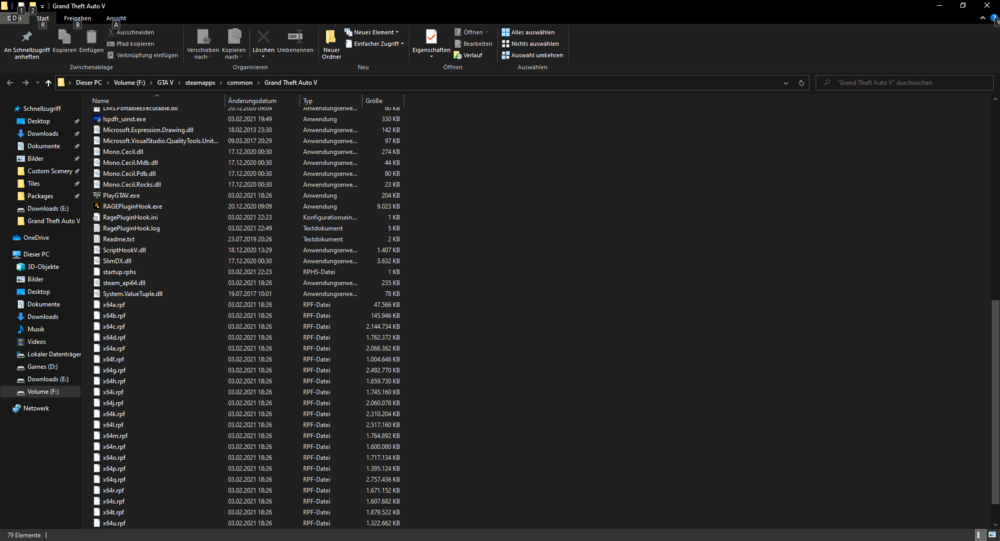The image size is (1000, 541).
Task: Switch to the Start ribbon tab
Action: pyautogui.click(x=43, y=18)
